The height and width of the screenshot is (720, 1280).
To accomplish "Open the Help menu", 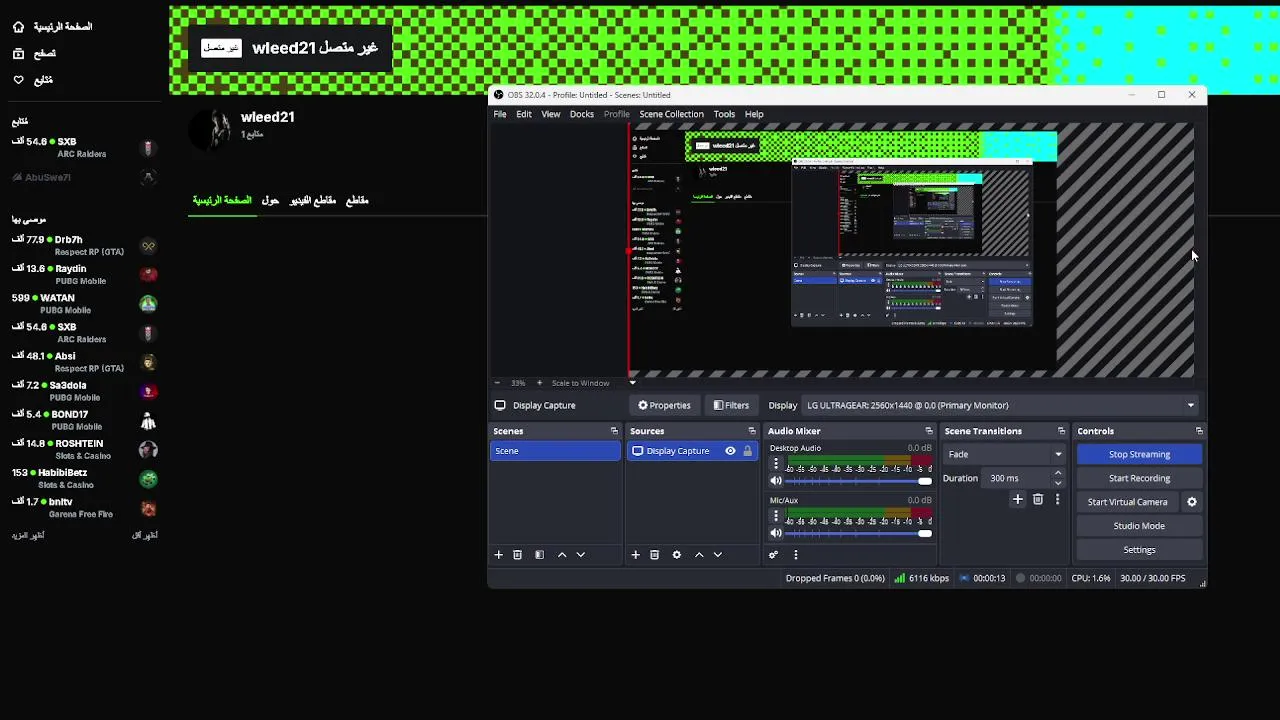I will point(754,114).
